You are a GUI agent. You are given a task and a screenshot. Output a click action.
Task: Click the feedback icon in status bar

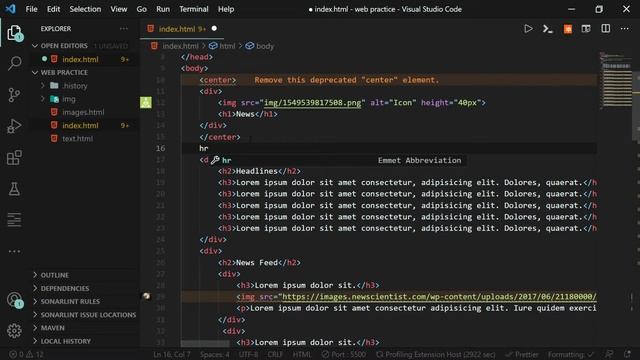click(x=609, y=354)
